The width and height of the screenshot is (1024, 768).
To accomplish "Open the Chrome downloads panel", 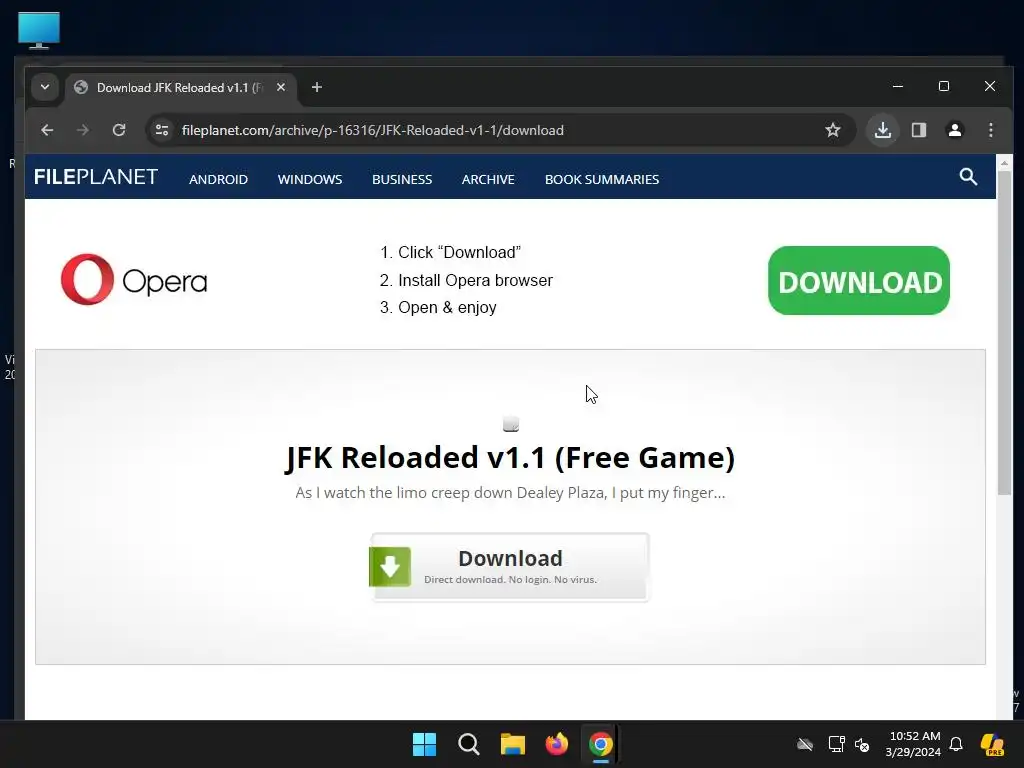I will point(883,130).
